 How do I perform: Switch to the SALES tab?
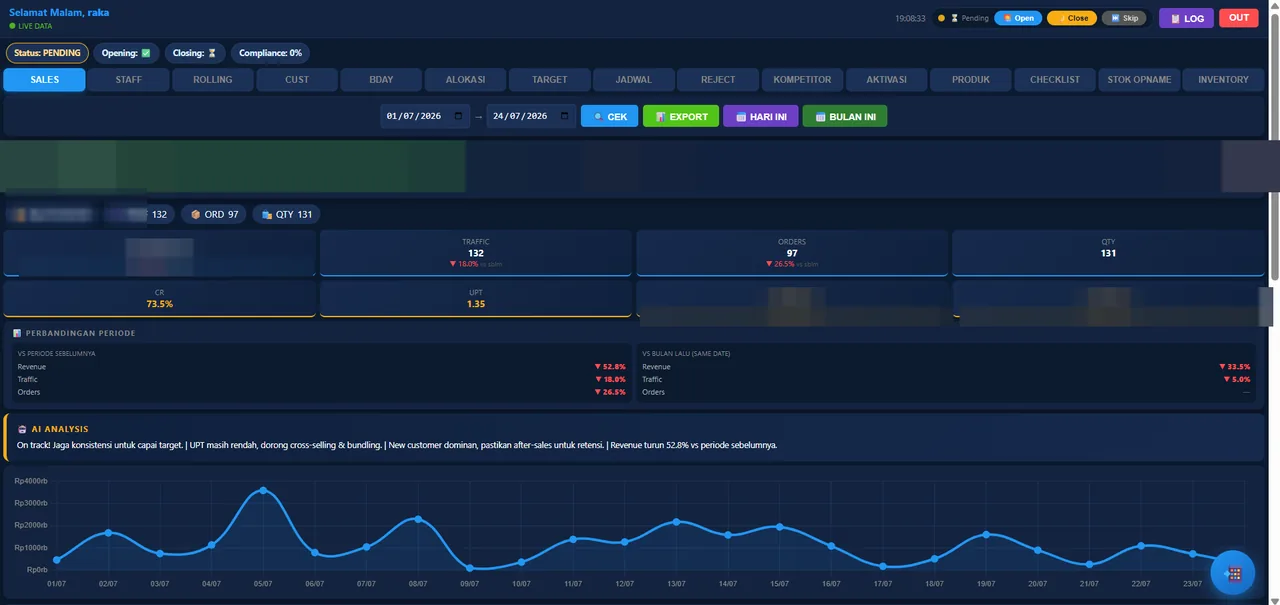[x=44, y=80]
